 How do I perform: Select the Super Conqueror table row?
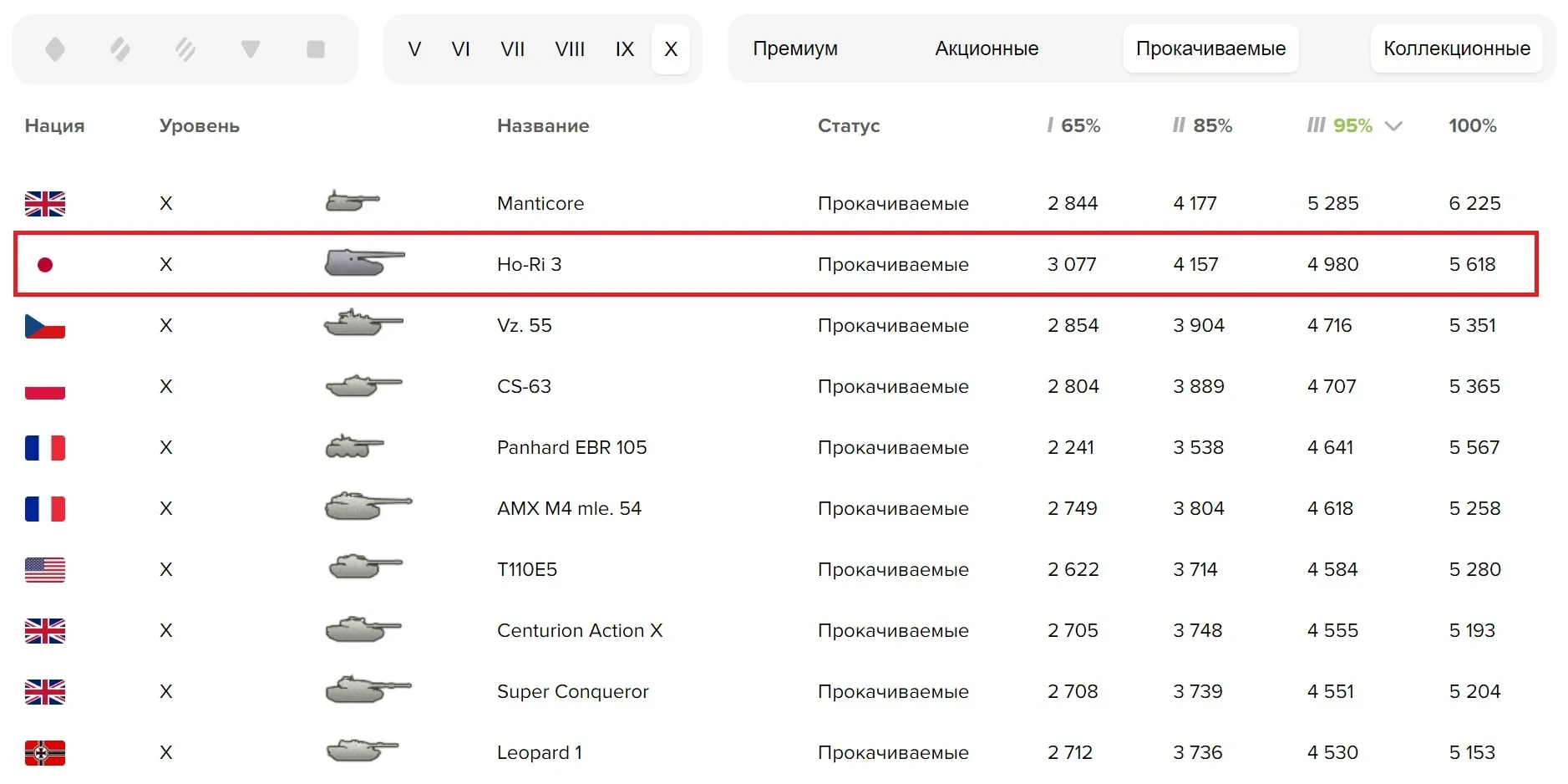(573, 691)
